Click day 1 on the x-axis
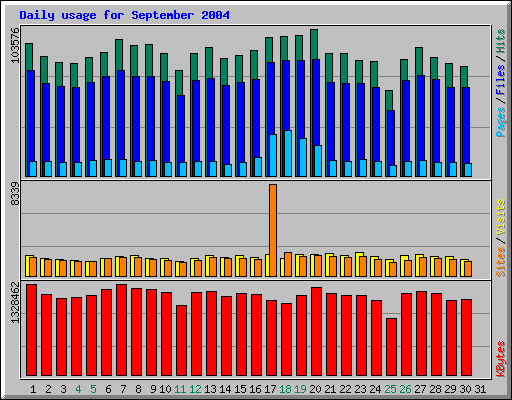The height and width of the screenshot is (400, 512). (33, 389)
